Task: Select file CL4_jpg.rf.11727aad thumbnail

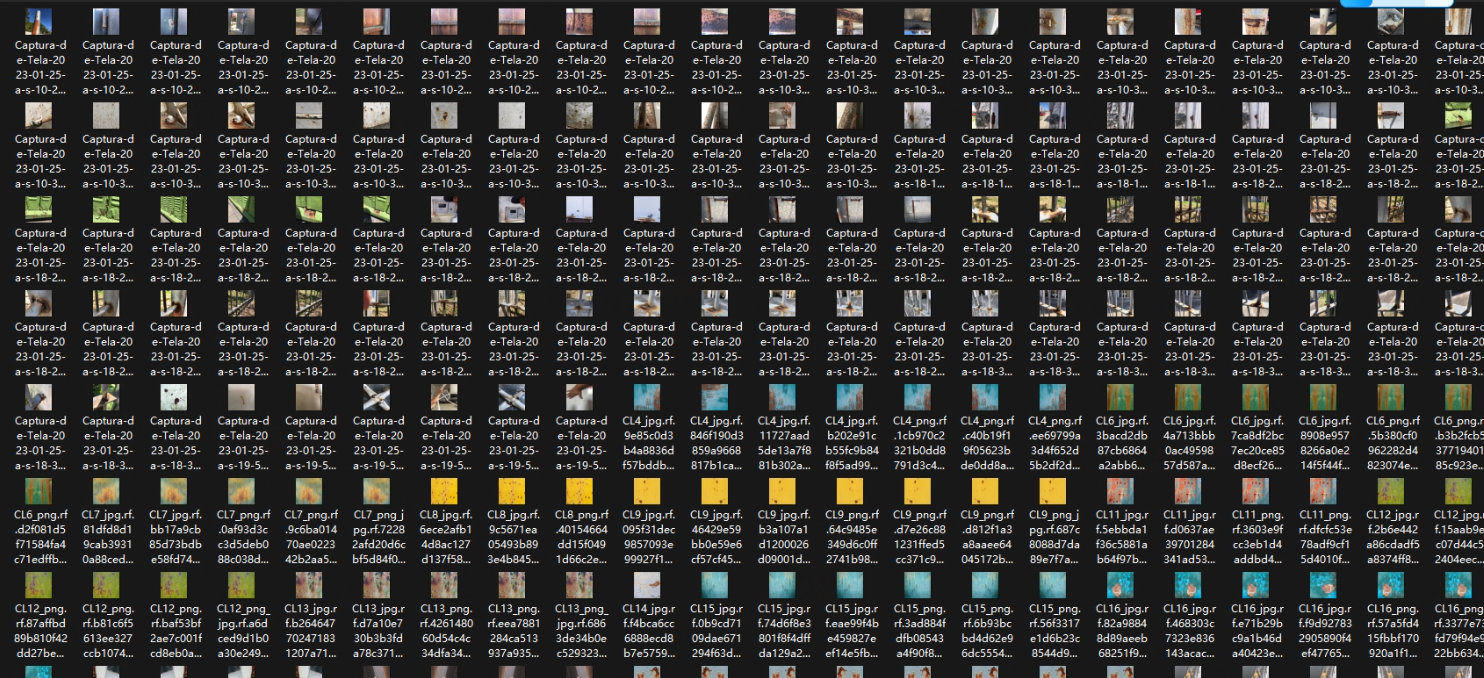Action: click(784, 397)
